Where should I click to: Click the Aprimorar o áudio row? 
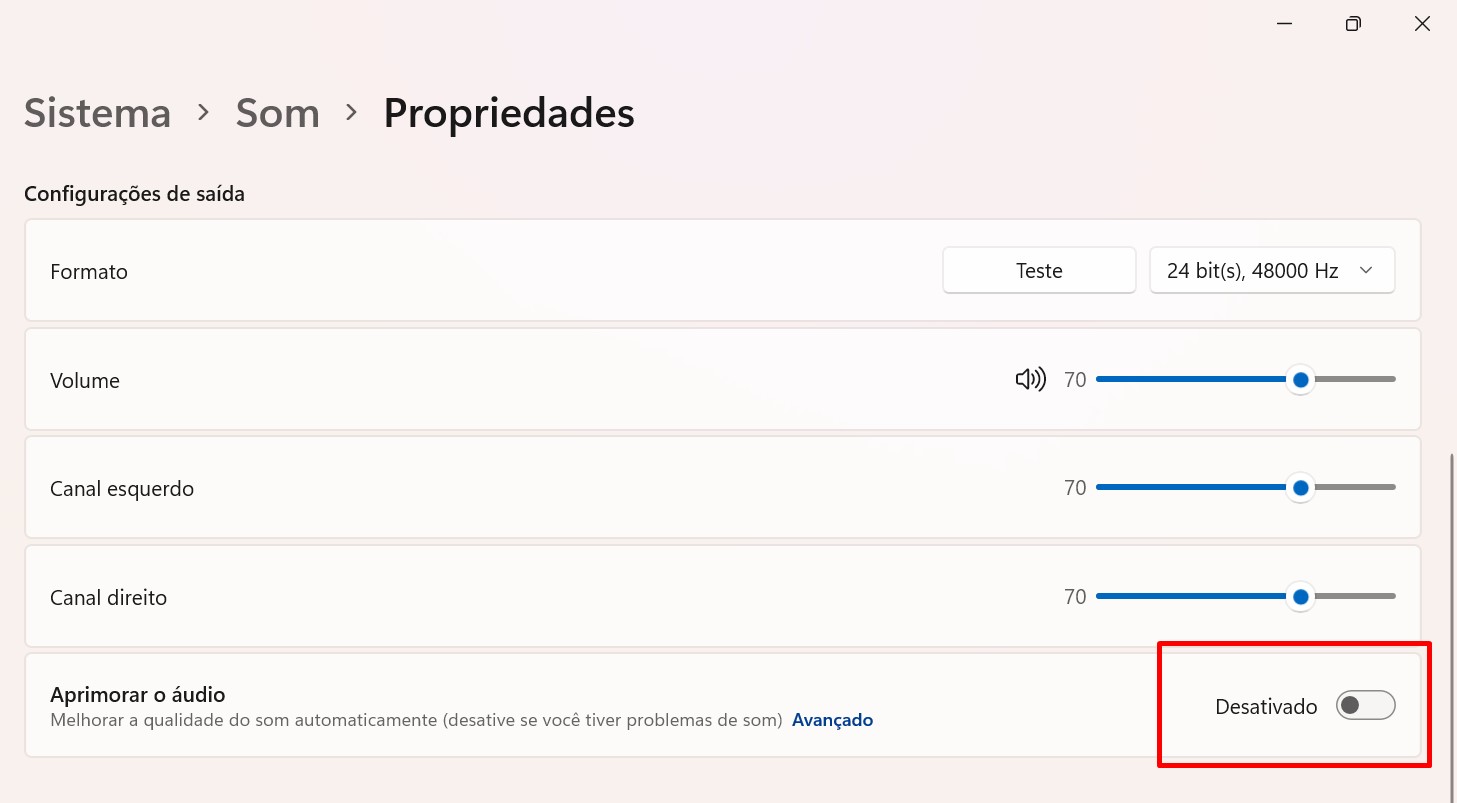click(500, 705)
